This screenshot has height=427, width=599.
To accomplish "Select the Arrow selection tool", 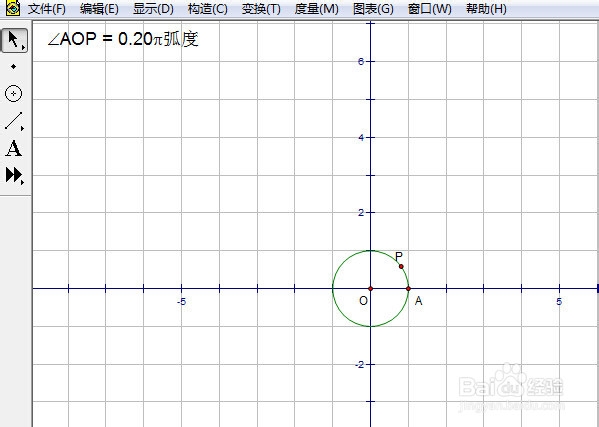I will click(x=15, y=40).
